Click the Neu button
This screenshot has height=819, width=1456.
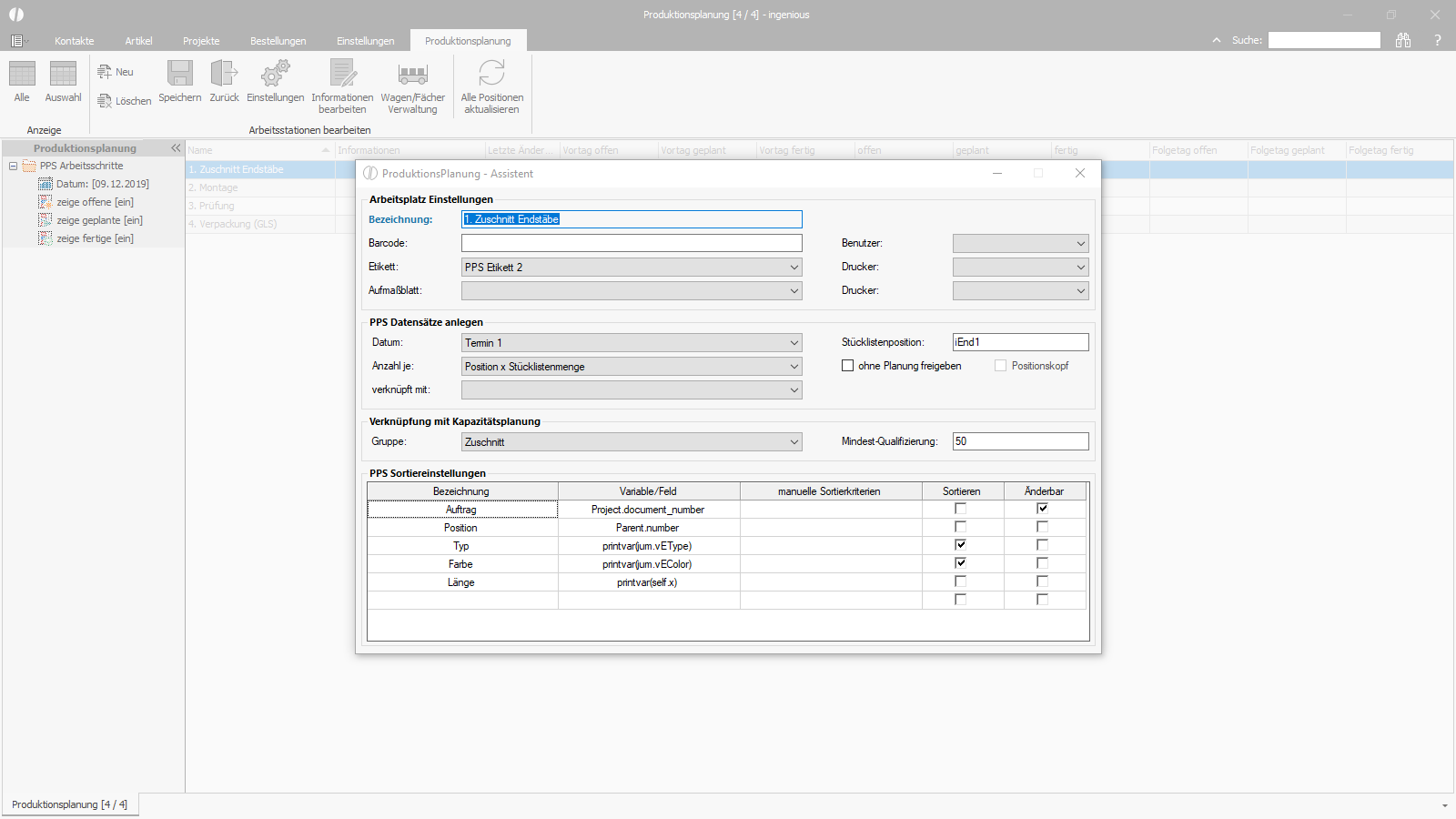coord(116,72)
